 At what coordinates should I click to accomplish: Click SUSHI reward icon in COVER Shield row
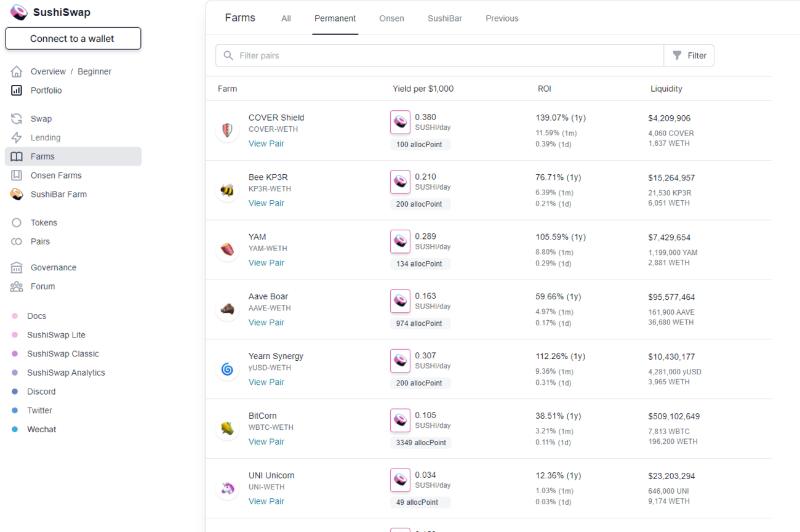click(x=400, y=122)
